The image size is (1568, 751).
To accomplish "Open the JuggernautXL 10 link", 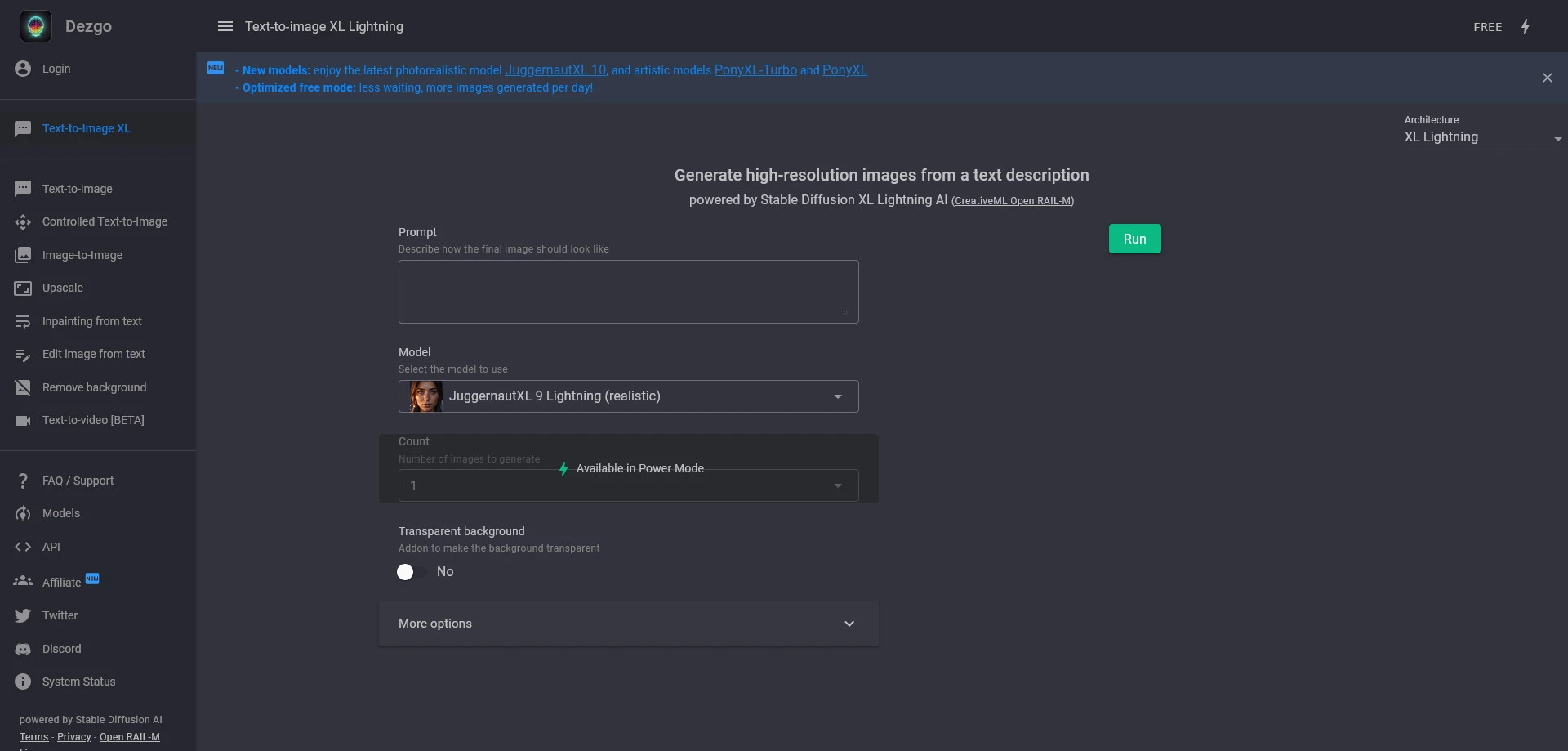I will [x=555, y=70].
